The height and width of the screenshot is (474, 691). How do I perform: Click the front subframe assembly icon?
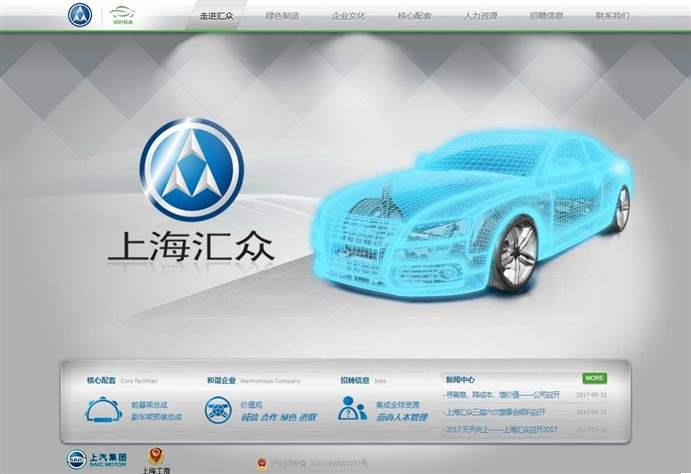(x=104, y=410)
